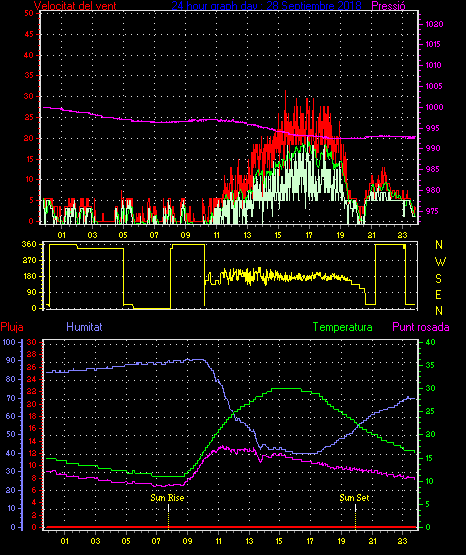Click the 270 wind direction axis value
Viewport: 466px width, 555px height.
pyautogui.click(x=29, y=261)
